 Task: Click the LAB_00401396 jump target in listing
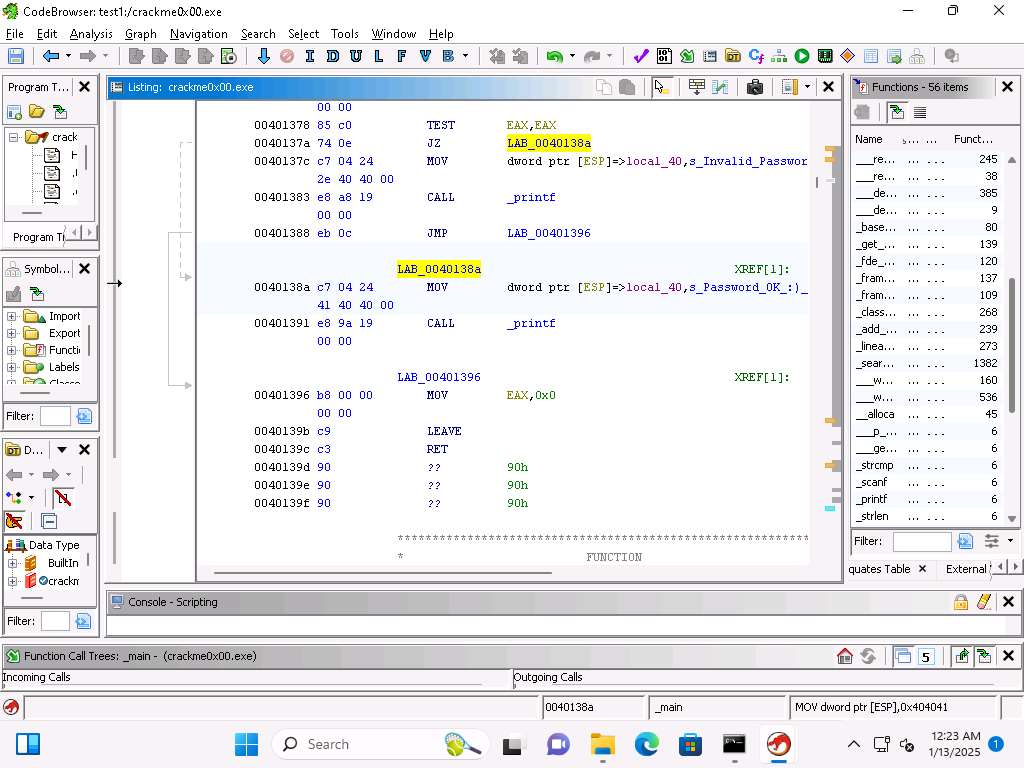point(548,233)
